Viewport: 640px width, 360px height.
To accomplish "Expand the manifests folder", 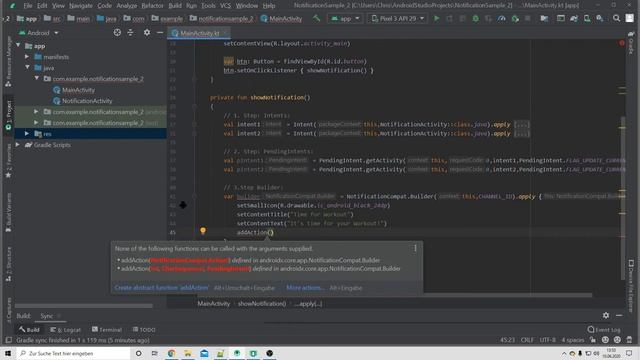I will (x=27, y=57).
